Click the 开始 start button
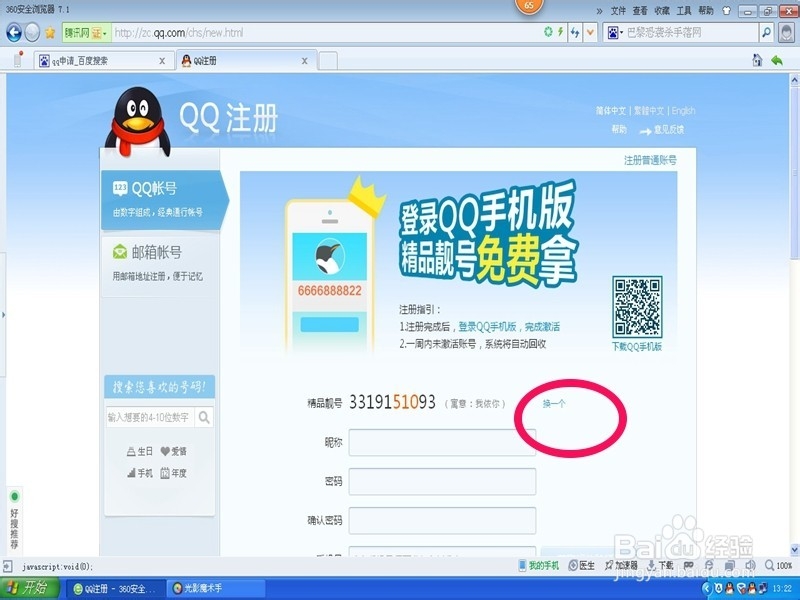The height and width of the screenshot is (600, 800). tap(30, 588)
